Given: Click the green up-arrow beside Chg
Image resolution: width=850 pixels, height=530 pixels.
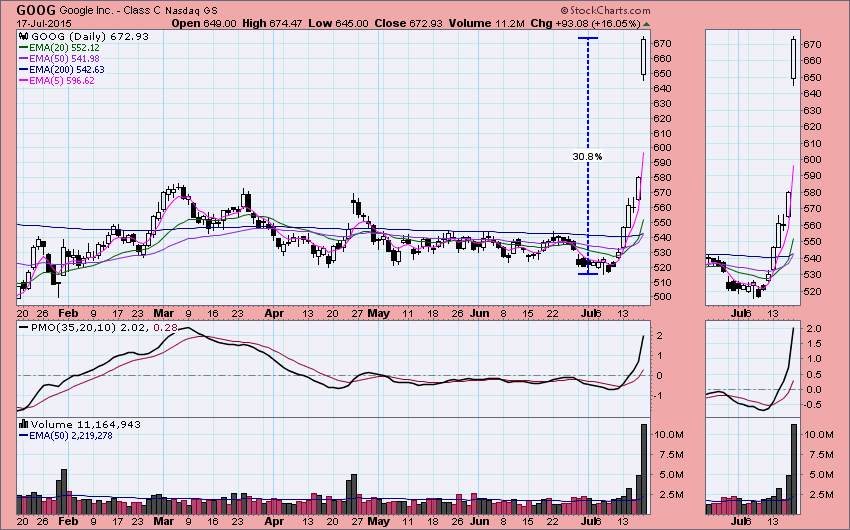Looking at the screenshot, I should point(645,22).
